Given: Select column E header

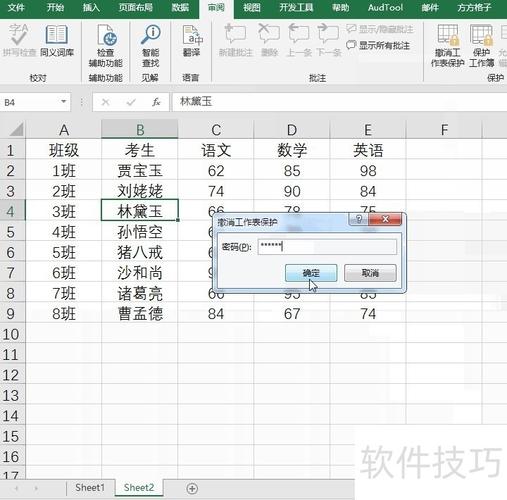Looking at the screenshot, I should [x=368, y=130].
